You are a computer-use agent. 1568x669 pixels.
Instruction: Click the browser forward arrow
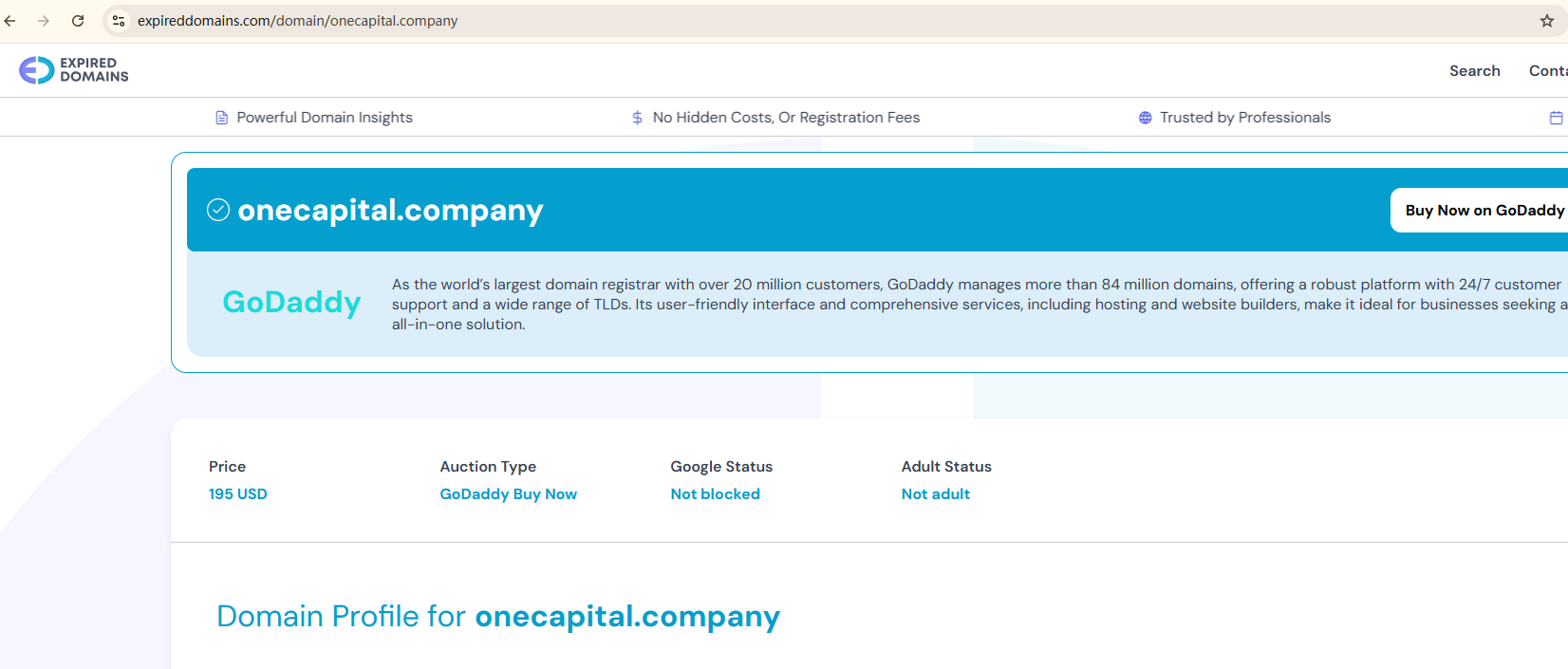tap(44, 21)
